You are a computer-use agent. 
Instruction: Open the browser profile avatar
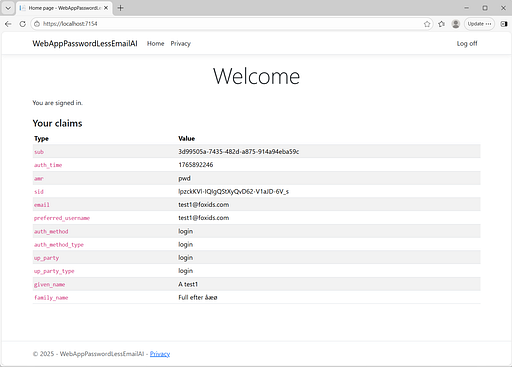click(456, 24)
